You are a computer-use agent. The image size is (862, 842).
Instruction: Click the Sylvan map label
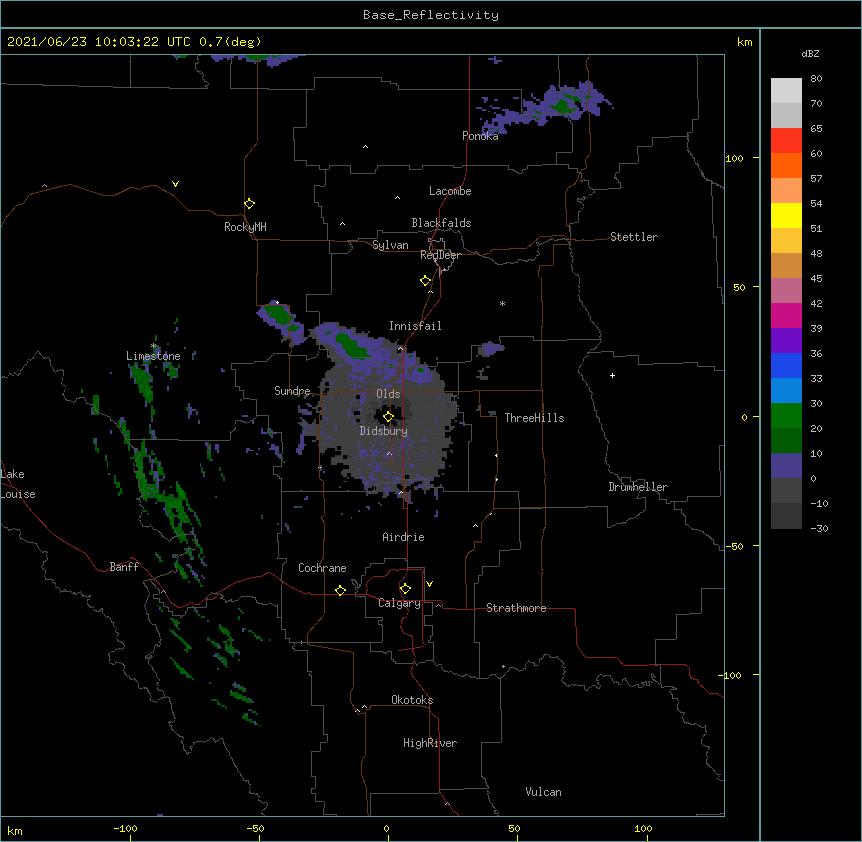click(390, 245)
